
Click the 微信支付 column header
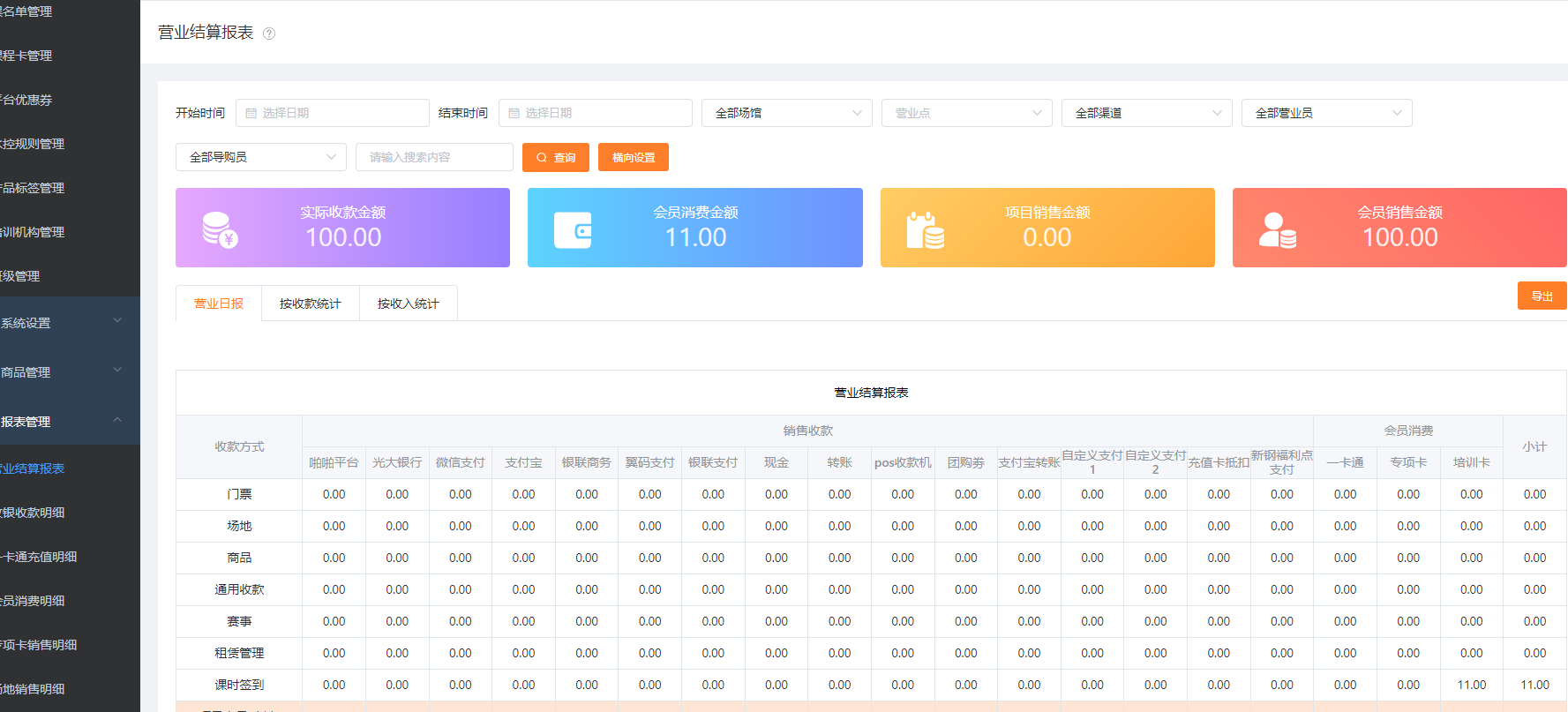[461, 462]
